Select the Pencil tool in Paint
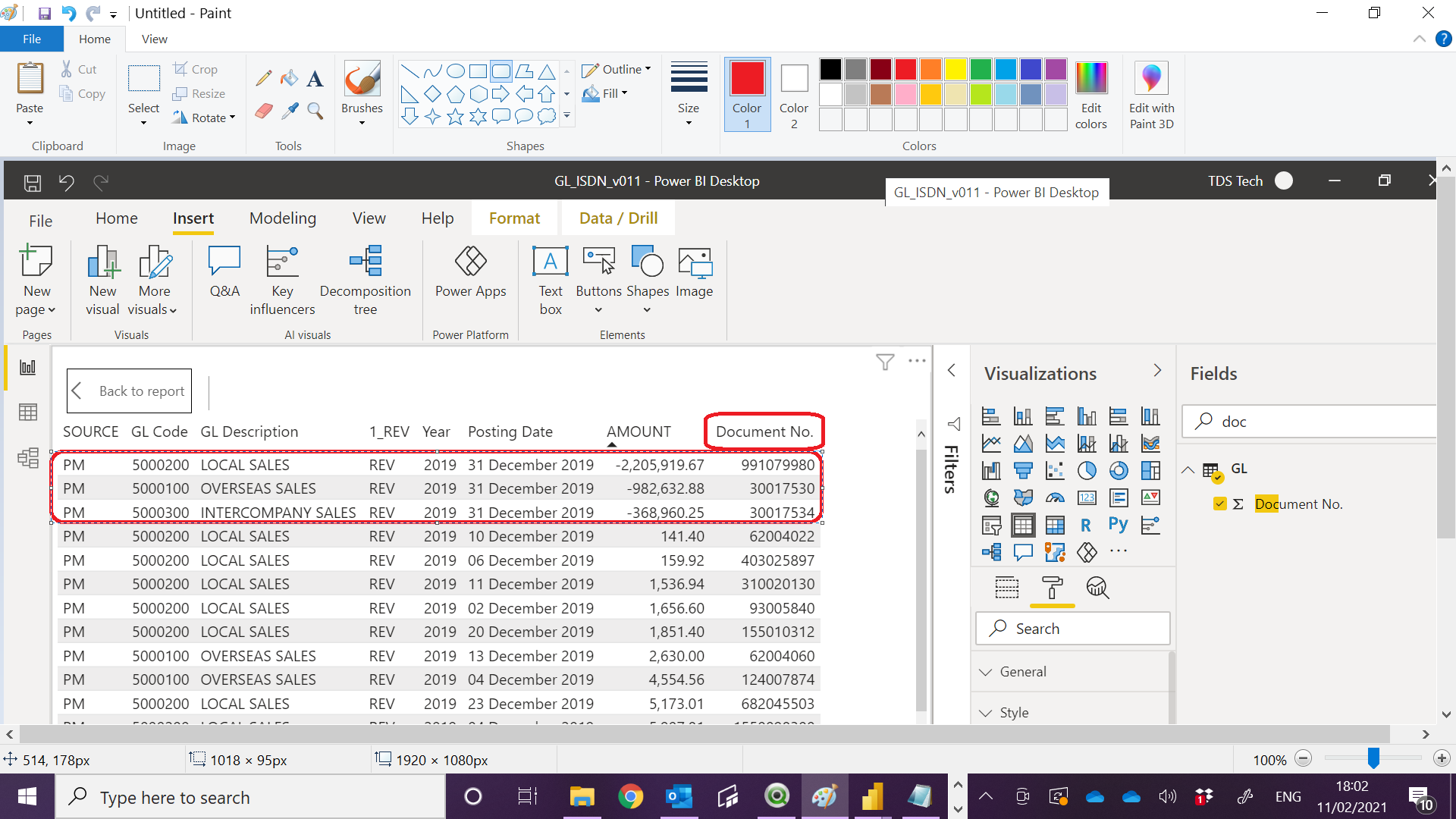Viewport: 1456px width, 819px height. point(264,77)
